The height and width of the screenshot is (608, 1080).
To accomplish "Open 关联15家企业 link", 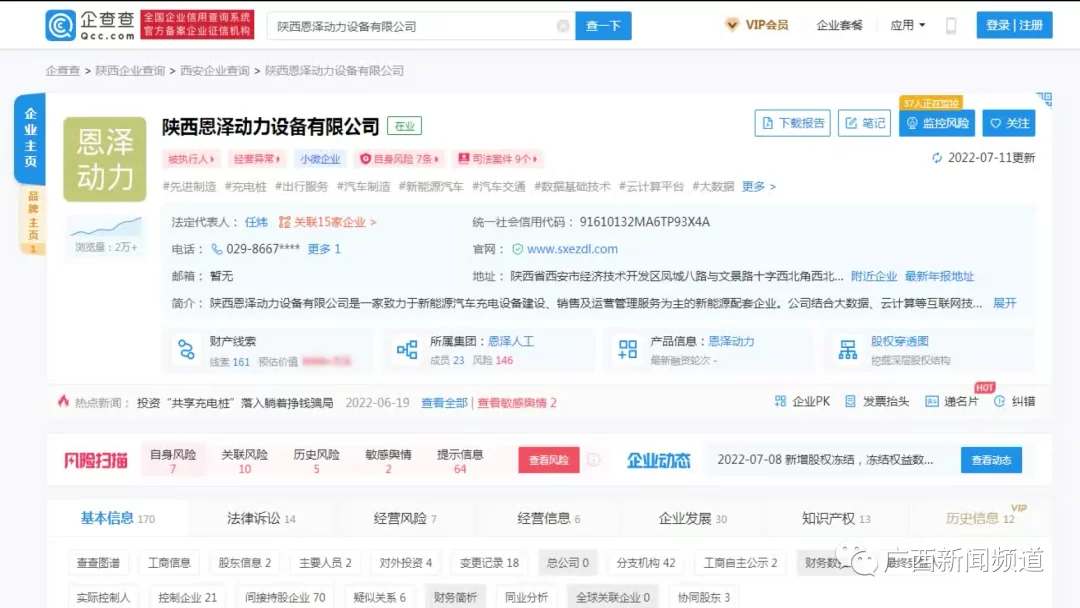I will click(328, 222).
